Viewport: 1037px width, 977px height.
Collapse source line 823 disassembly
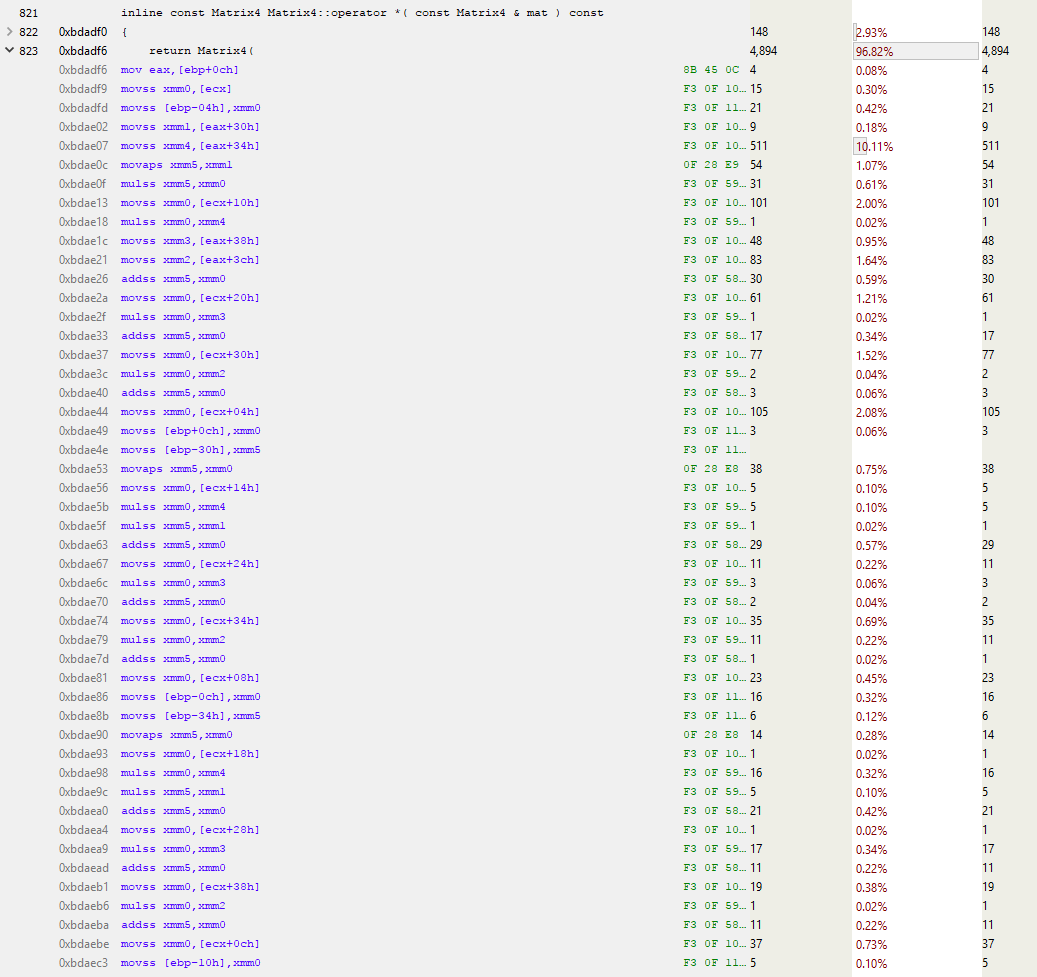tap(10, 51)
